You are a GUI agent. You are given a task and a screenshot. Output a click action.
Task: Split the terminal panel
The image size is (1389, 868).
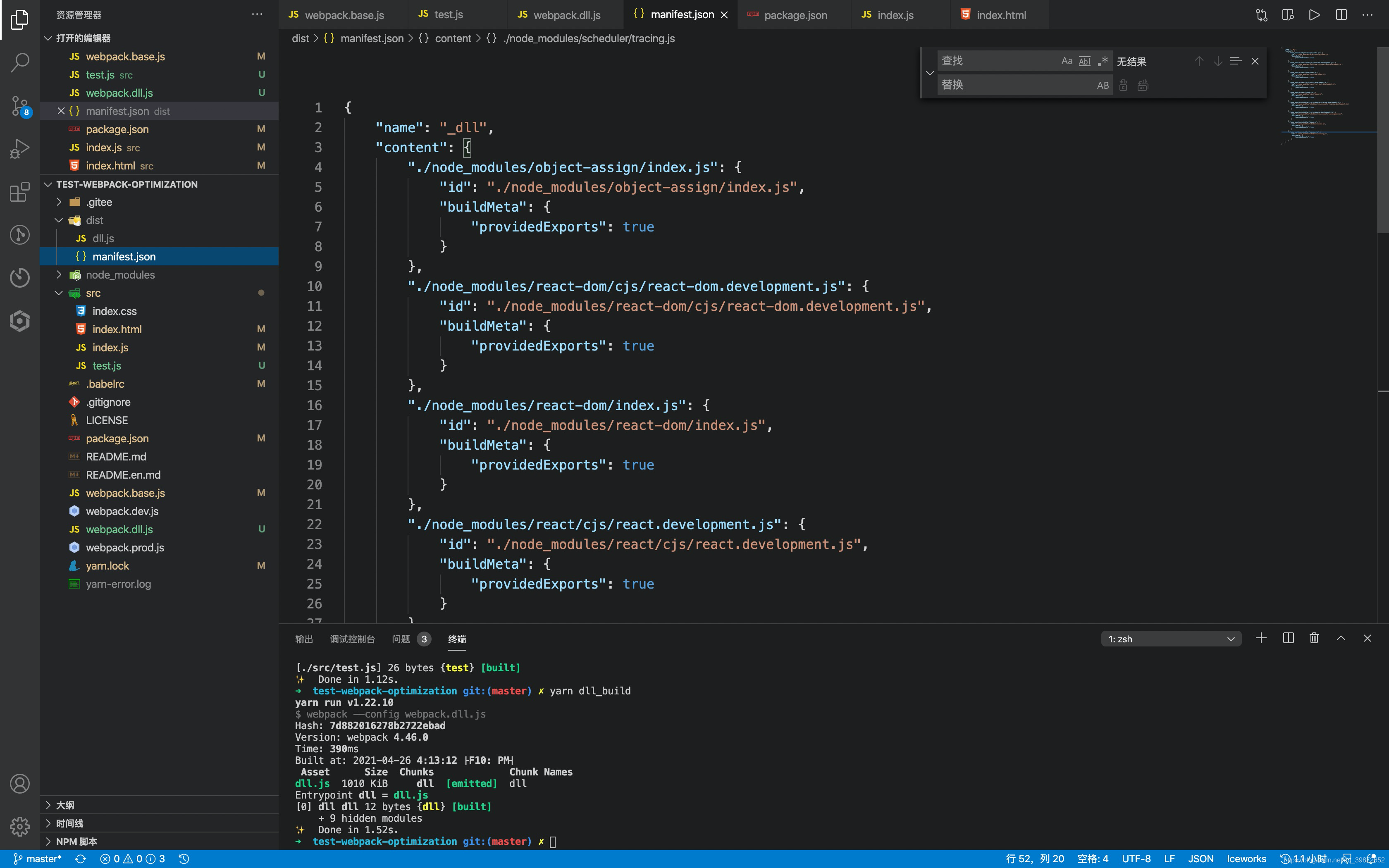[1288, 638]
